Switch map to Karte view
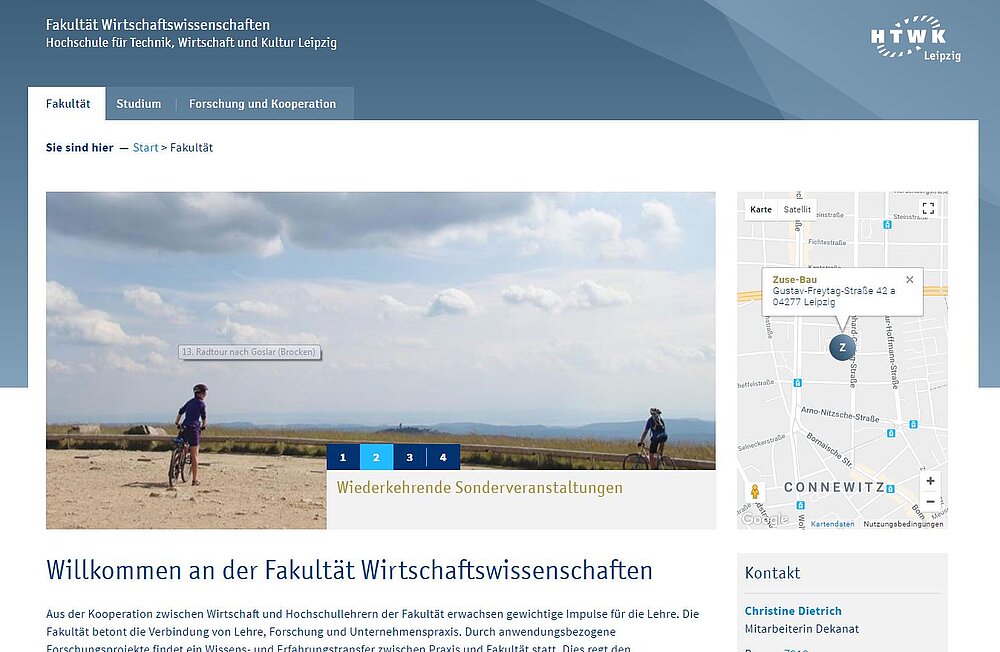The height and width of the screenshot is (652, 1000). click(761, 210)
